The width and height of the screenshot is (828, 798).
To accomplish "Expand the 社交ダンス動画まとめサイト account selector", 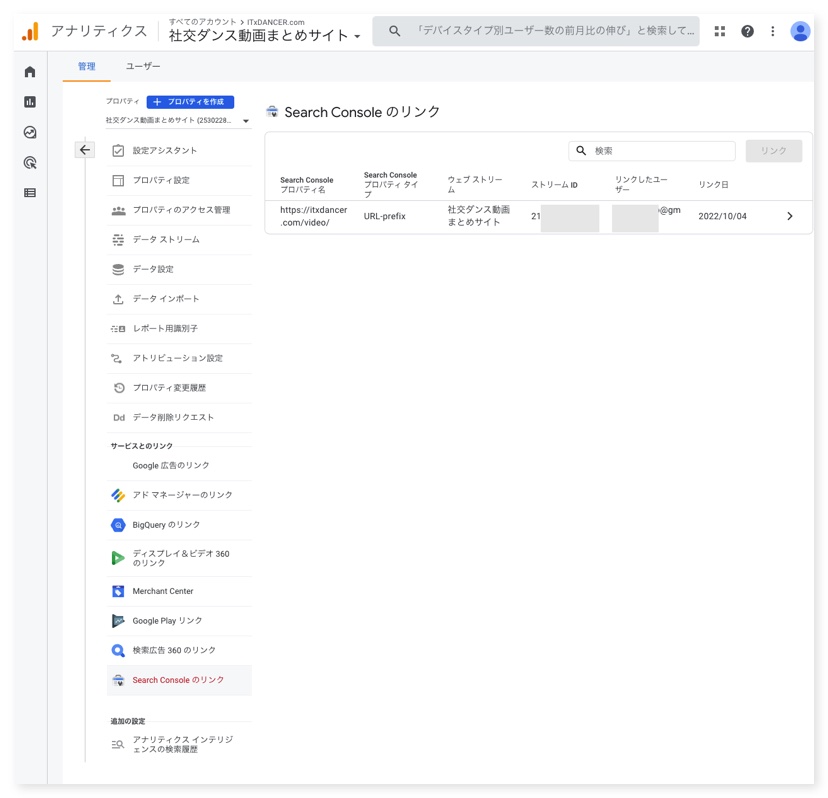I will pos(264,36).
